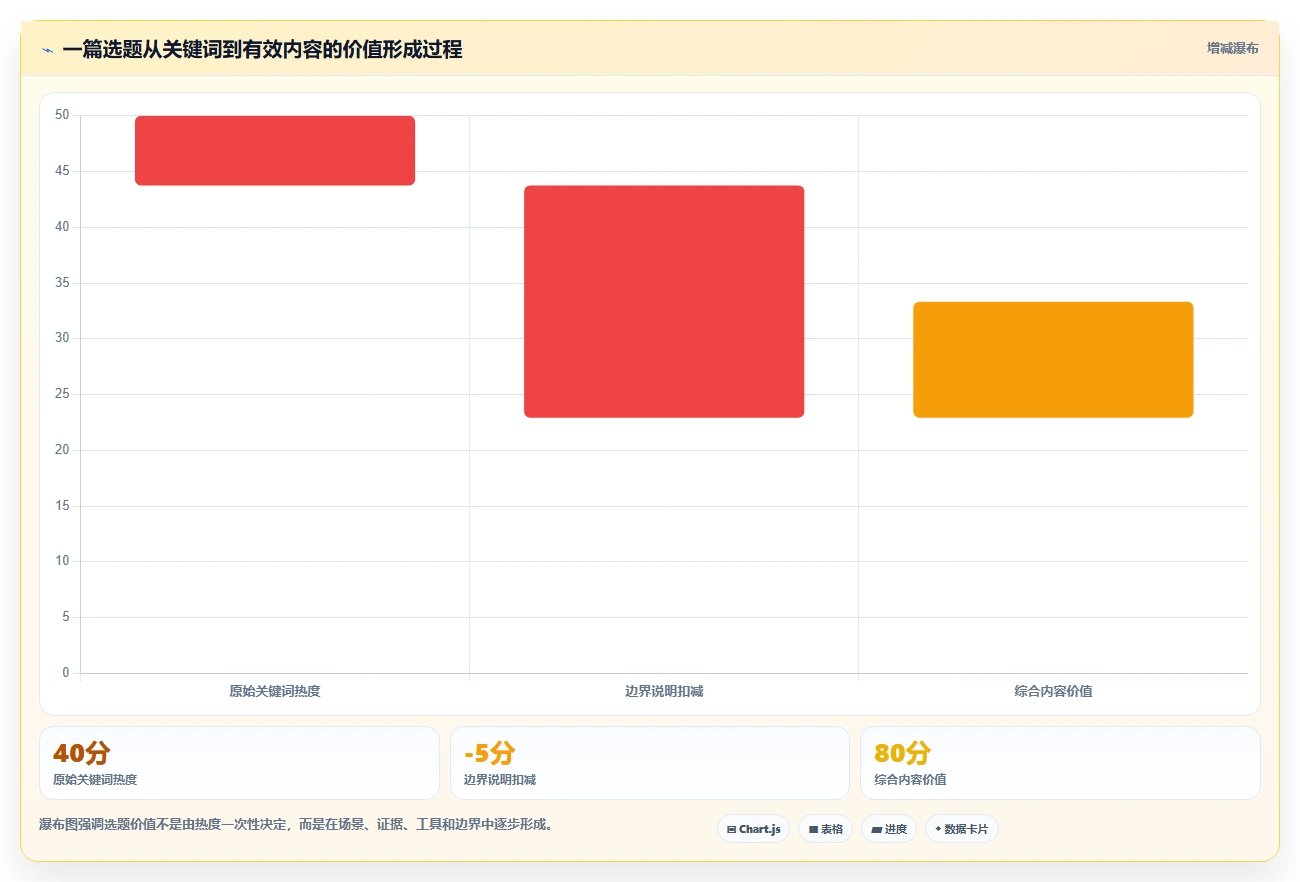Viewport: 1300px width, 882px height.
Task: Click the 表格 tag chip
Action: (825, 829)
